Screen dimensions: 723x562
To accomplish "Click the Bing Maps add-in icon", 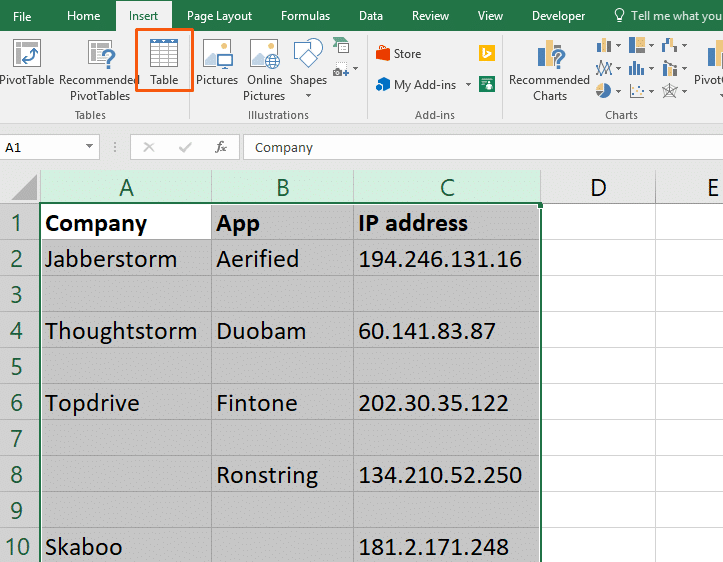I will [x=487, y=54].
